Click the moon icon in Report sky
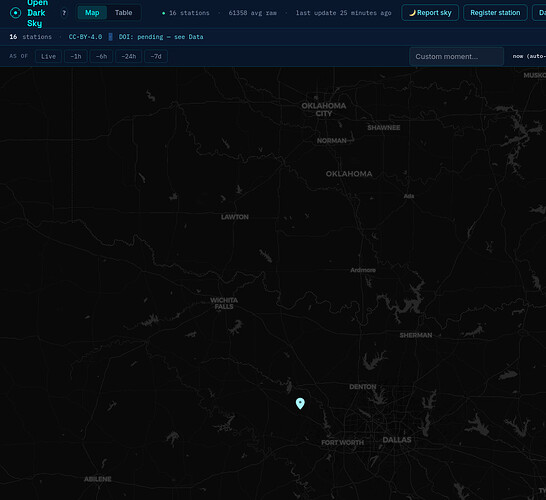 pyautogui.click(x=412, y=13)
